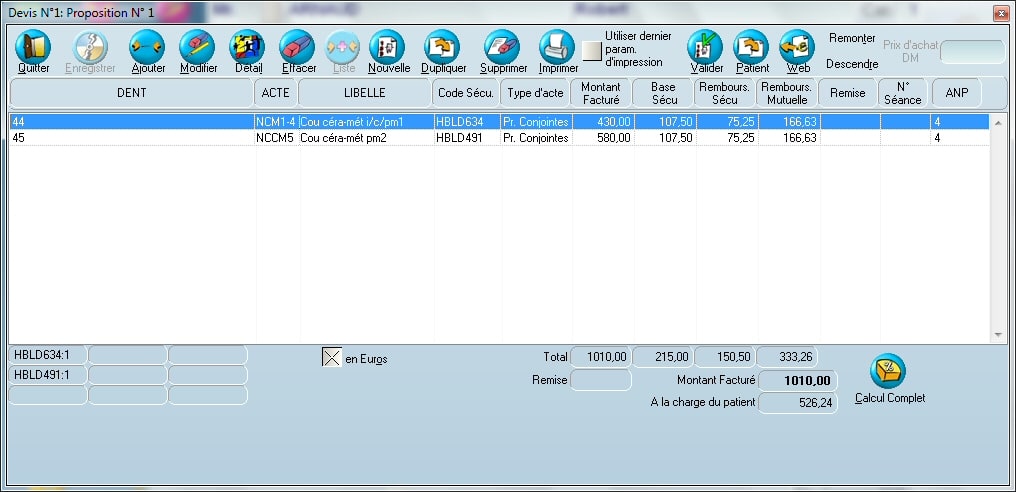Open the Patient file icon
Image resolution: width=1016 pixels, height=492 pixels.
pyautogui.click(x=751, y=48)
